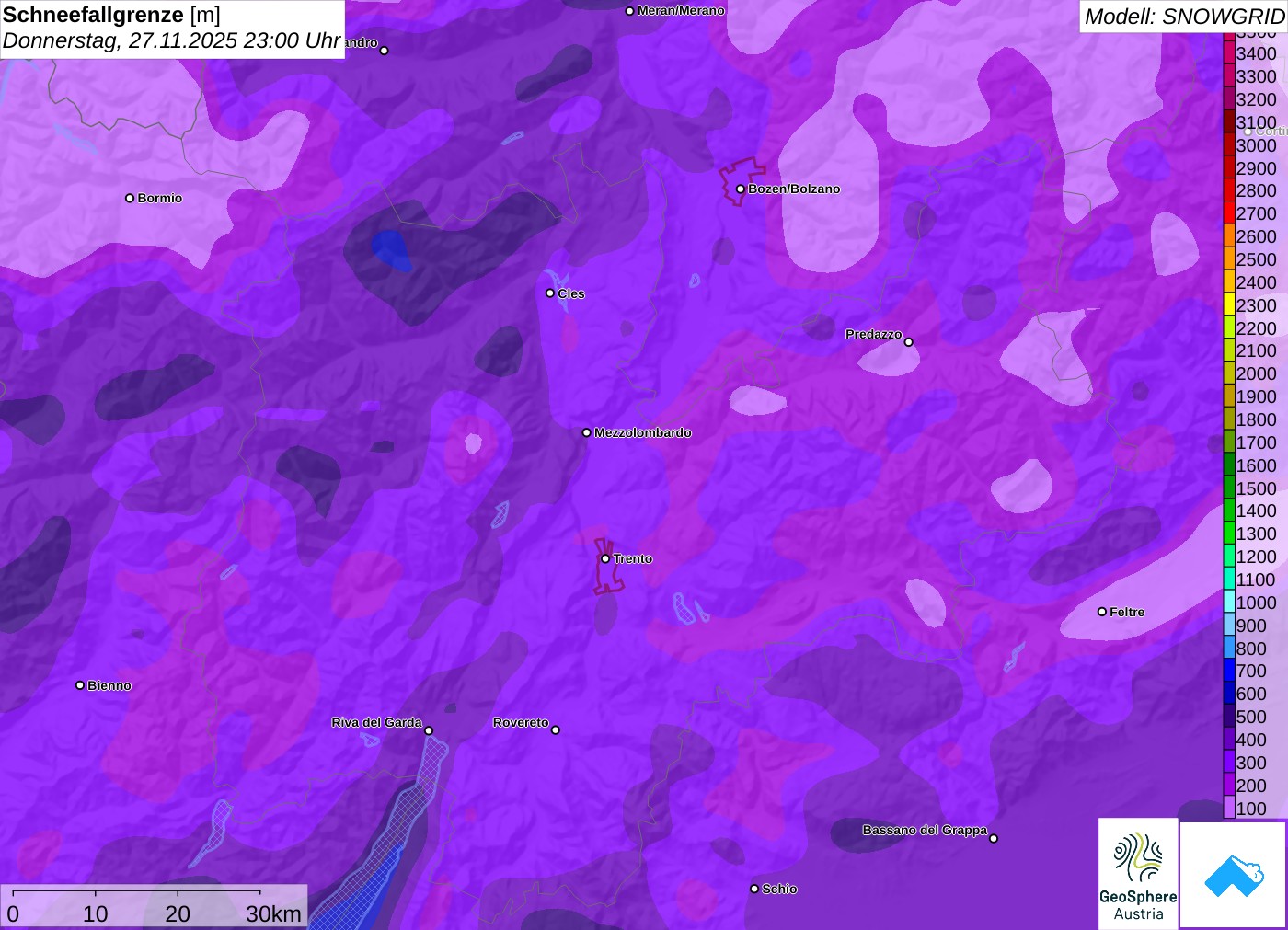This screenshot has width=1288, height=930.
Task: Click the date "Donnerstag, 27.11.2025 23:00 Uhr"
Action: [172, 40]
